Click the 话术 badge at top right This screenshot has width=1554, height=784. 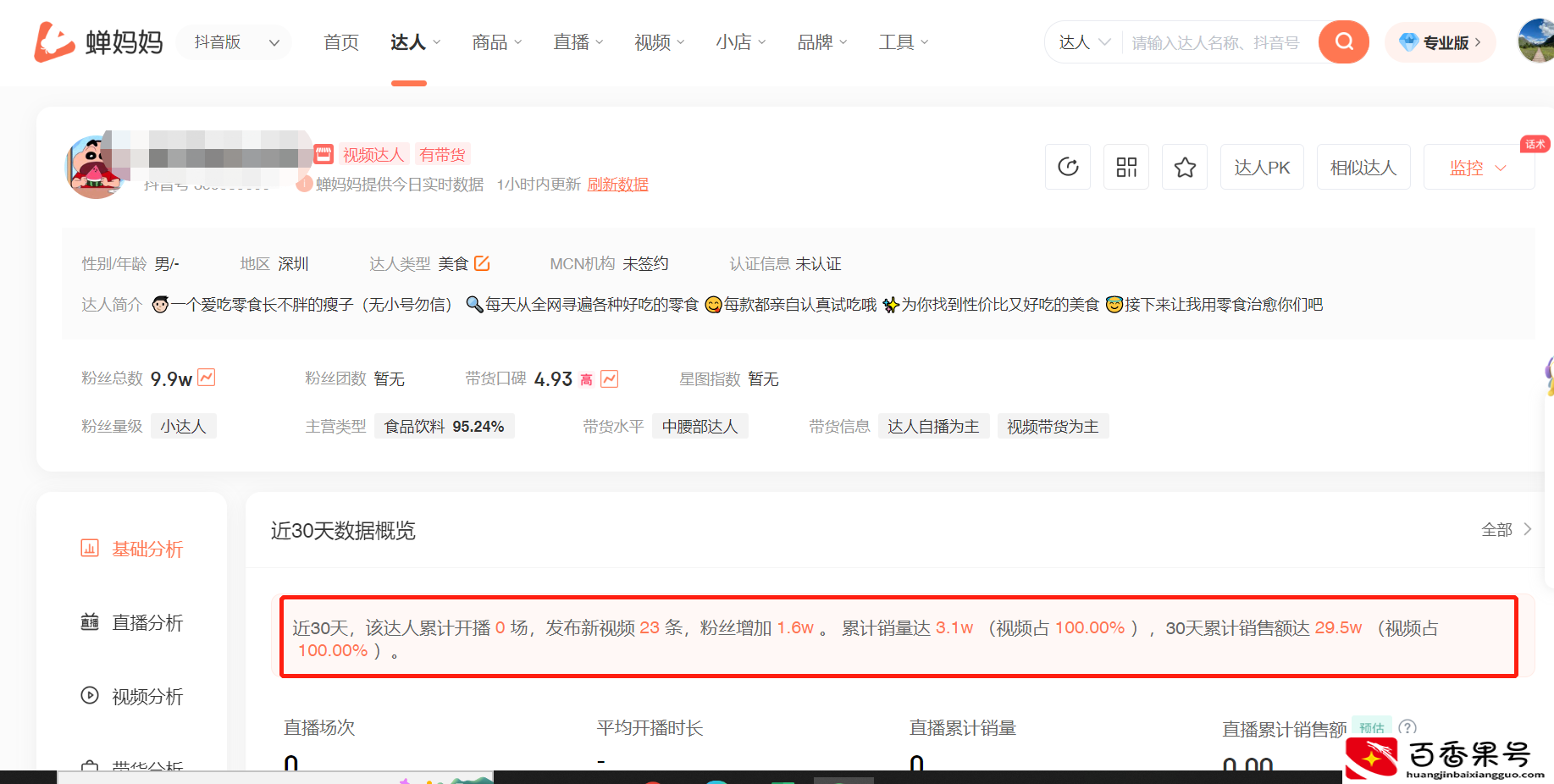(1535, 143)
